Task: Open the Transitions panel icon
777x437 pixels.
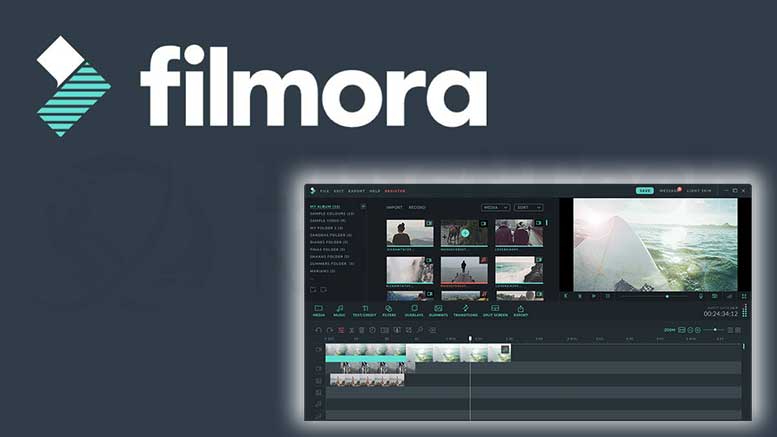Action: coord(465,310)
